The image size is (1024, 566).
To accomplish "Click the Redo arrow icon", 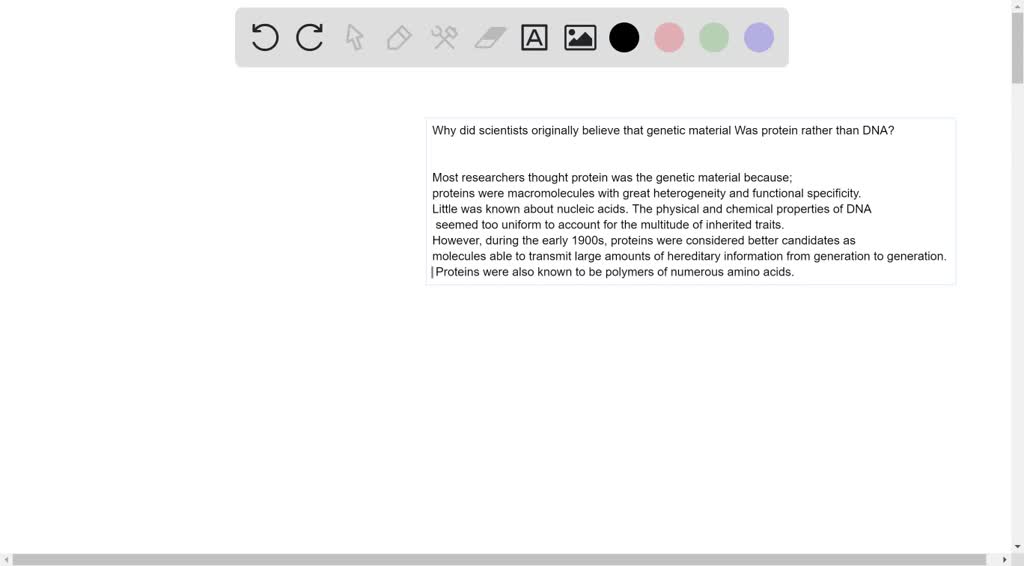I will coord(310,37).
